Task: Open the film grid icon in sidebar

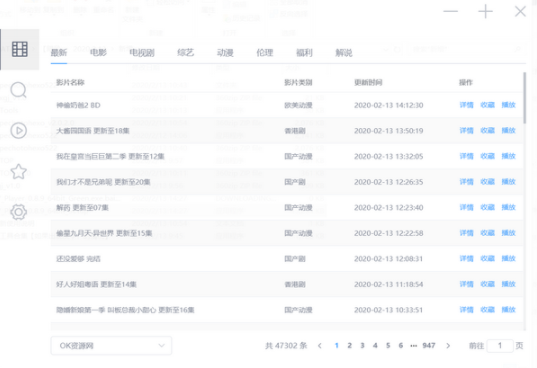Action: pyautogui.click(x=20, y=49)
